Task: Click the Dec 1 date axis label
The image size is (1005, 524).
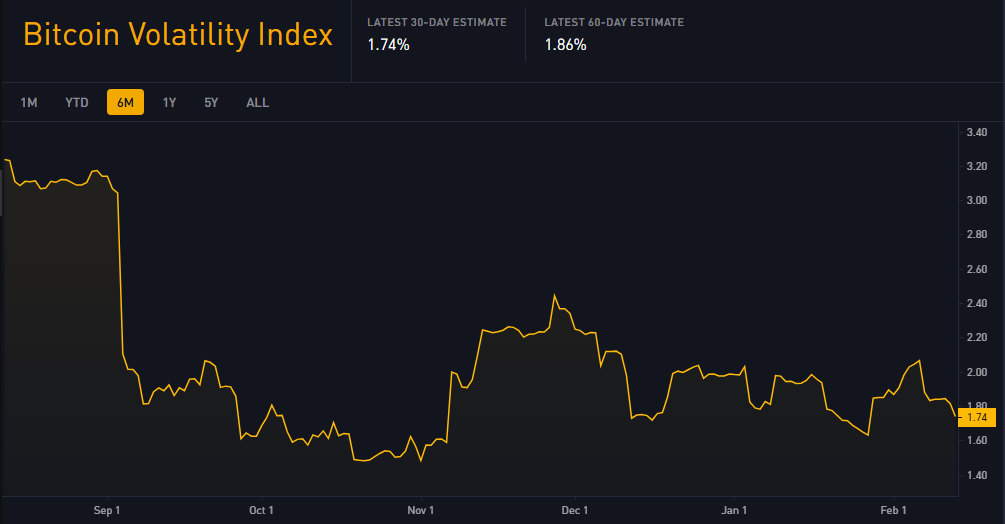Action: coord(574,510)
